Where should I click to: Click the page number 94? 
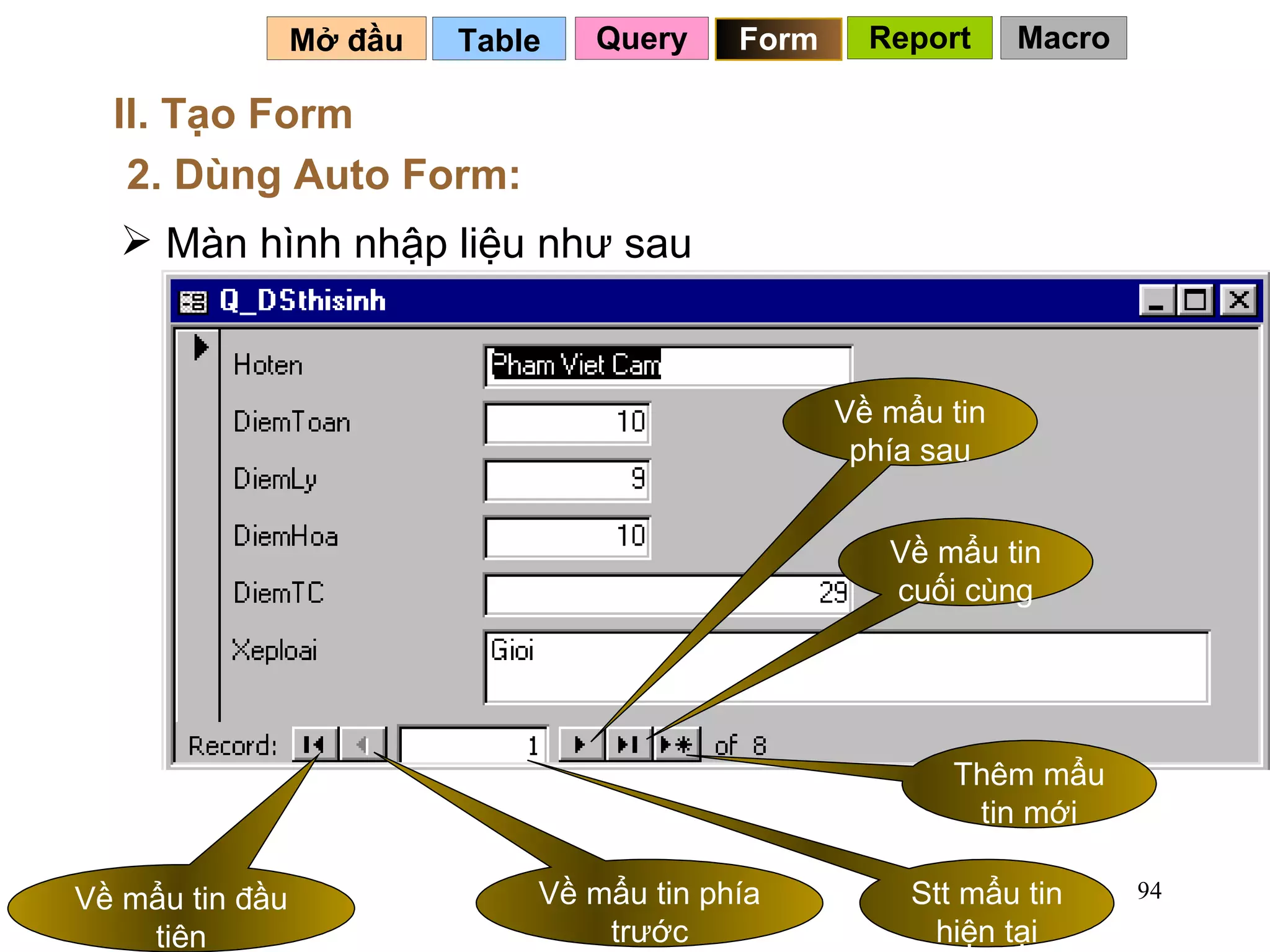pos(1149,891)
